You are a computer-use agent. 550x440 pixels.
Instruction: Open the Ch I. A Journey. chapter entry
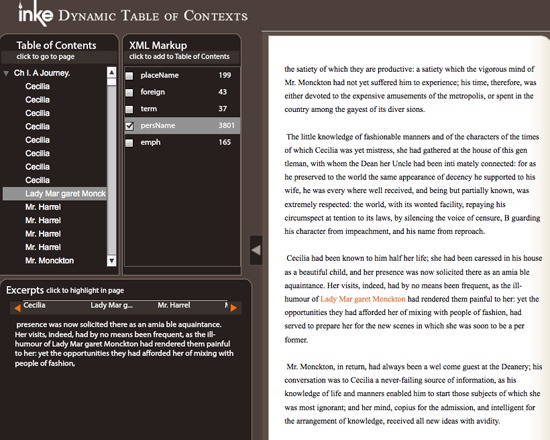[42, 73]
